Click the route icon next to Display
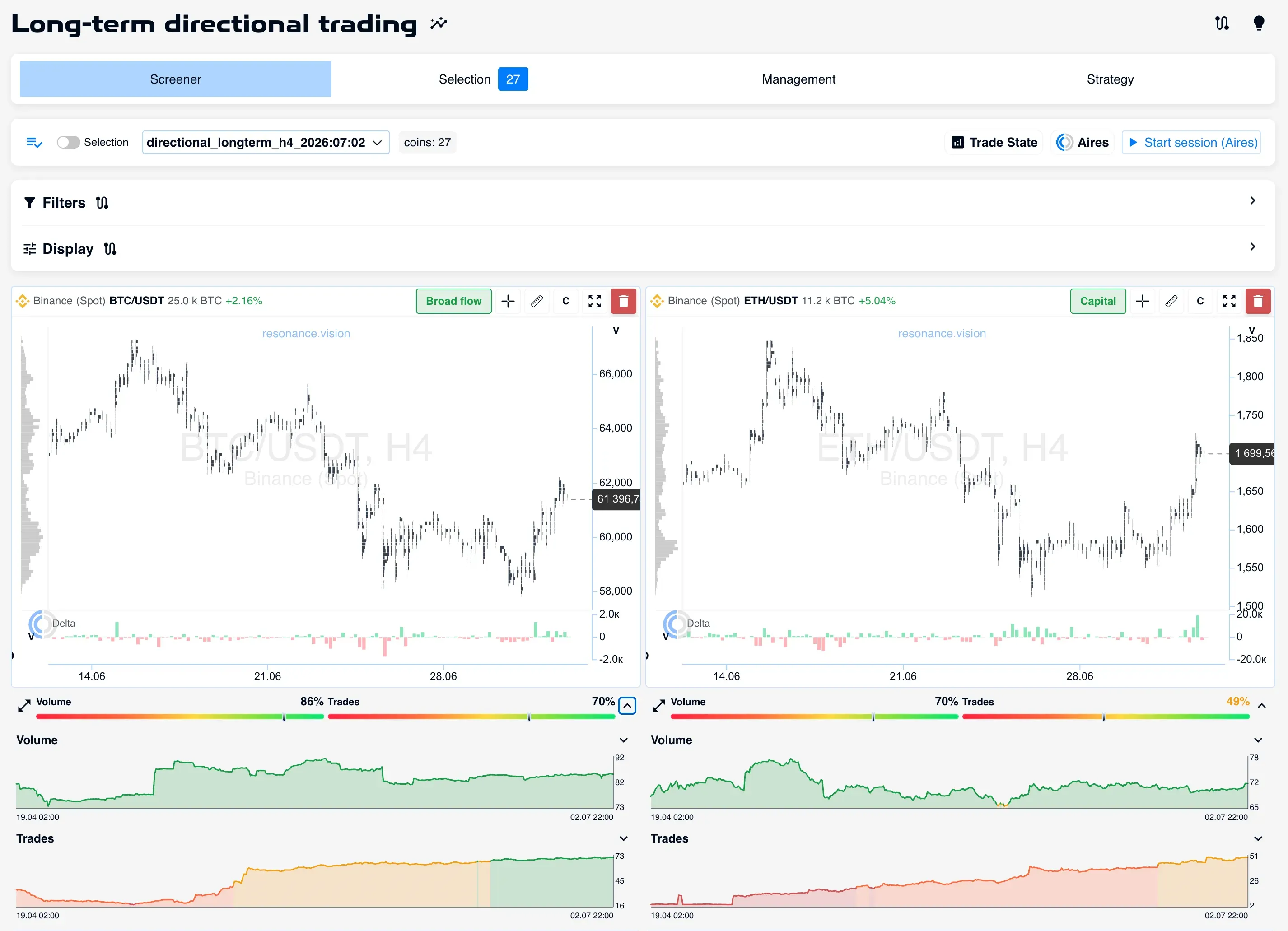The height and width of the screenshot is (931, 1288). coord(110,249)
